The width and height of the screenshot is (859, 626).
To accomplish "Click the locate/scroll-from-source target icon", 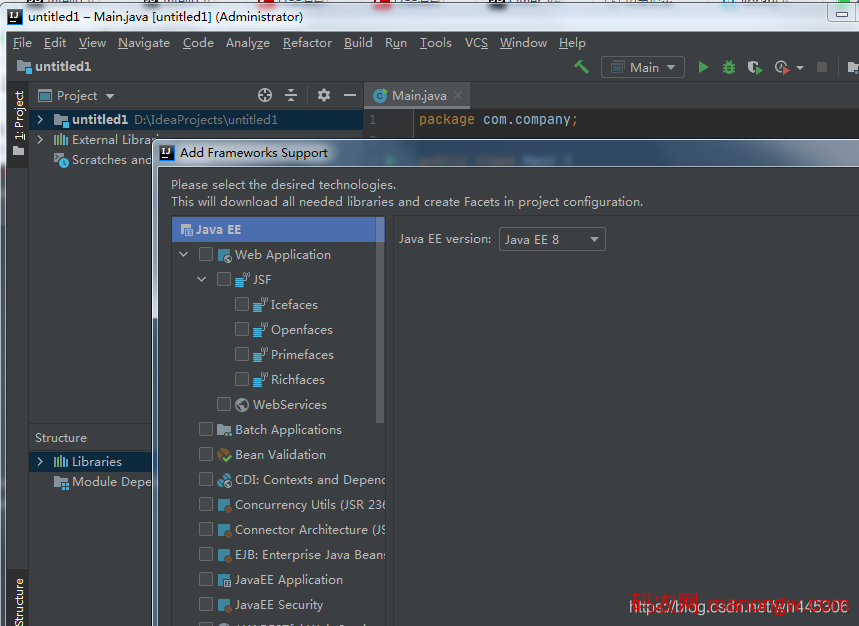I will point(265,95).
